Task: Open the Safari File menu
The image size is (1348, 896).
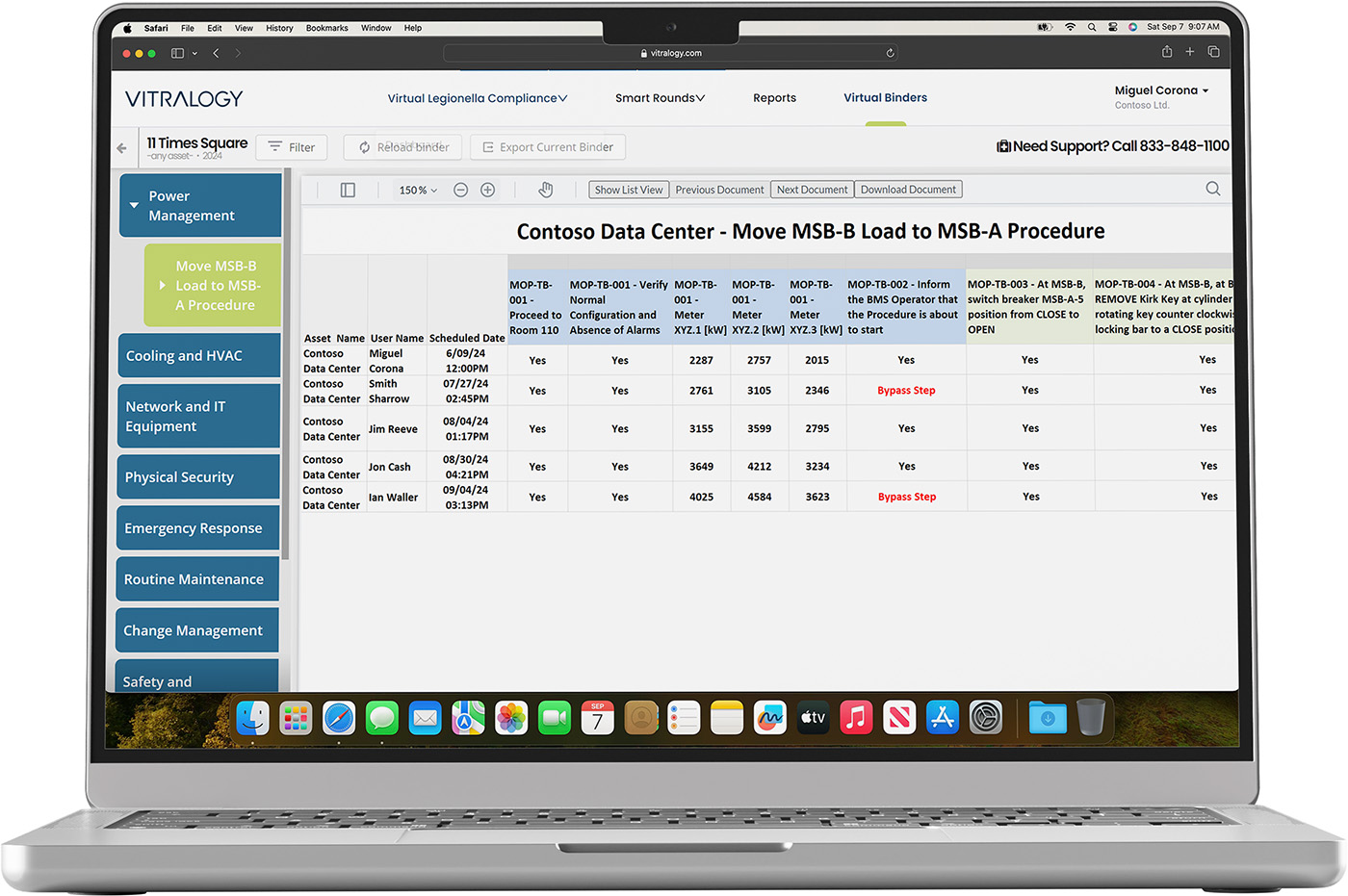Action: coord(188,28)
